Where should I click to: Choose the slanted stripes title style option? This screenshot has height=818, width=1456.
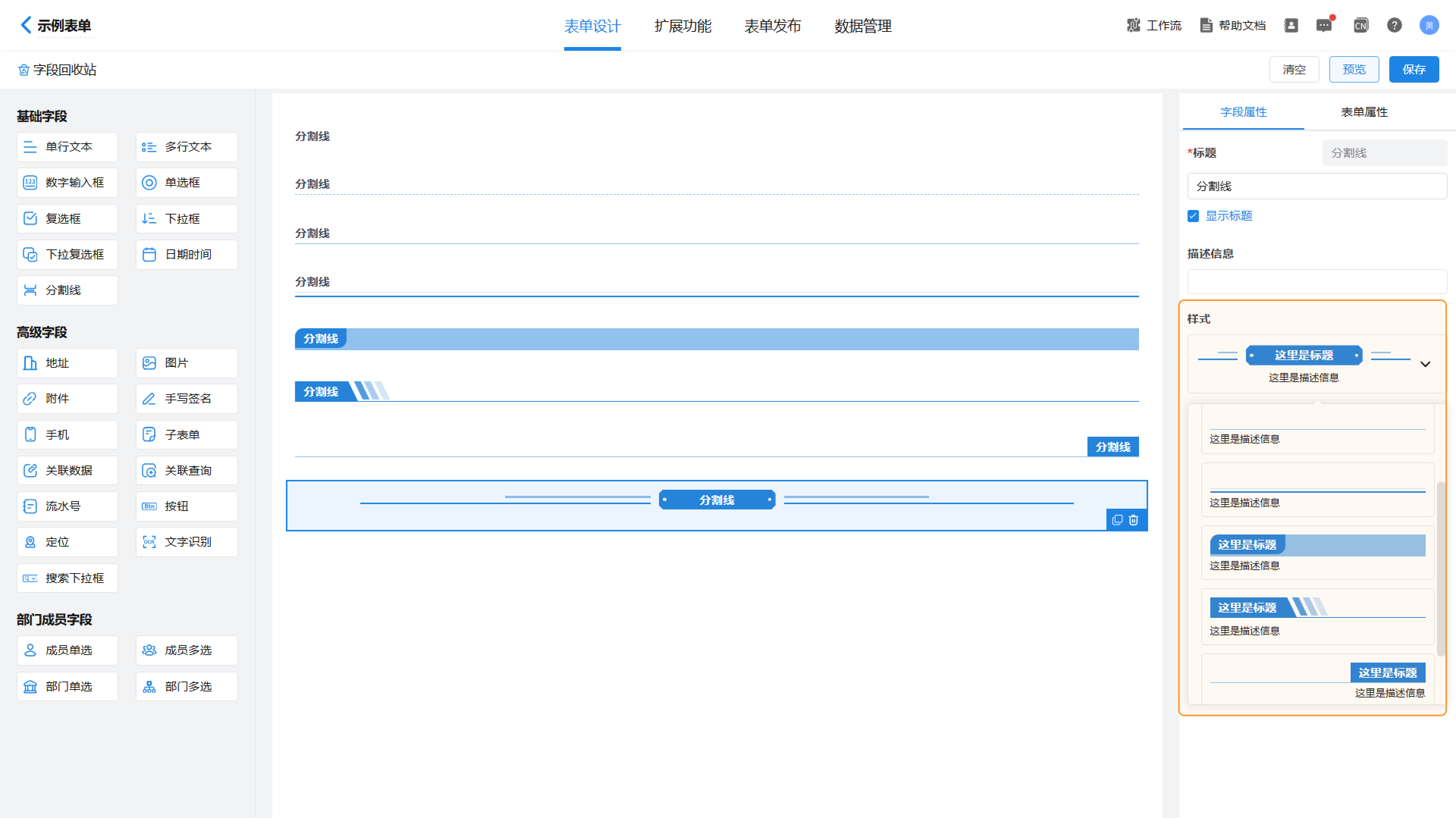[x=1317, y=616]
